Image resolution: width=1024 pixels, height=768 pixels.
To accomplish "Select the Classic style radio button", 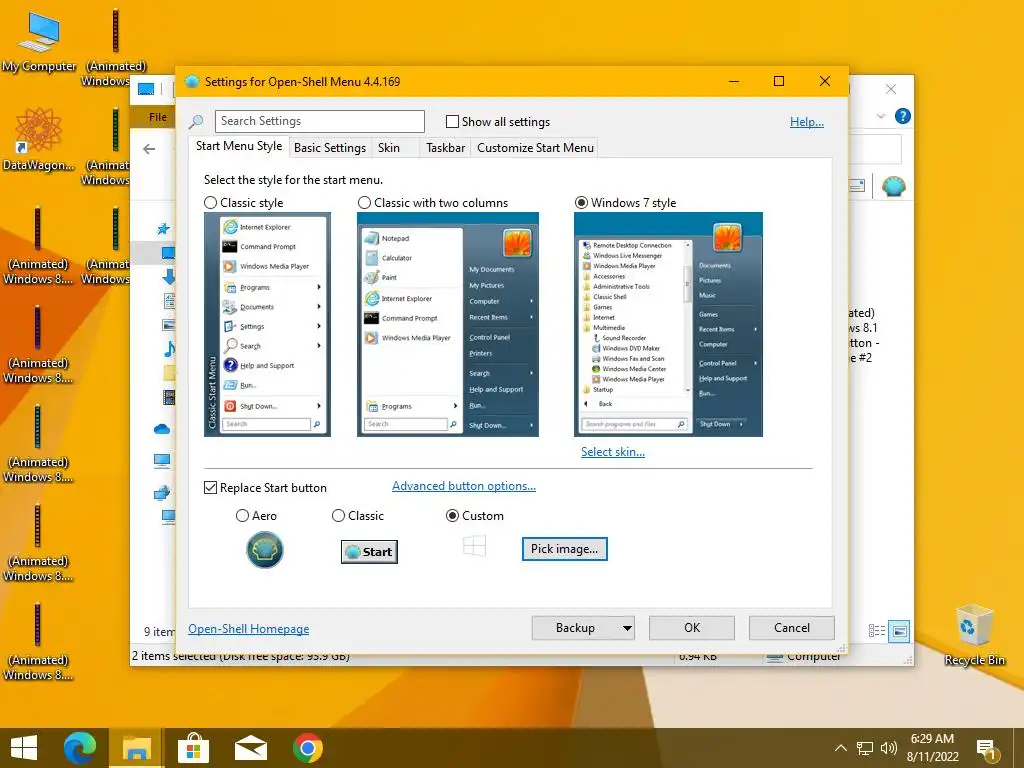I will pyautogui.click(x=210, y=202).
